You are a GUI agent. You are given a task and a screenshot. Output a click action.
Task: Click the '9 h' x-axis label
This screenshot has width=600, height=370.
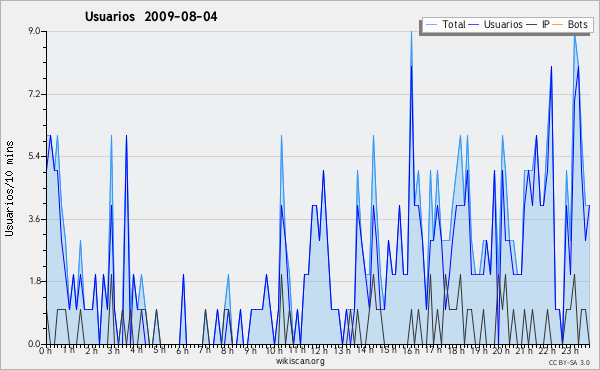pyautogui.click(x=251, y=351)
